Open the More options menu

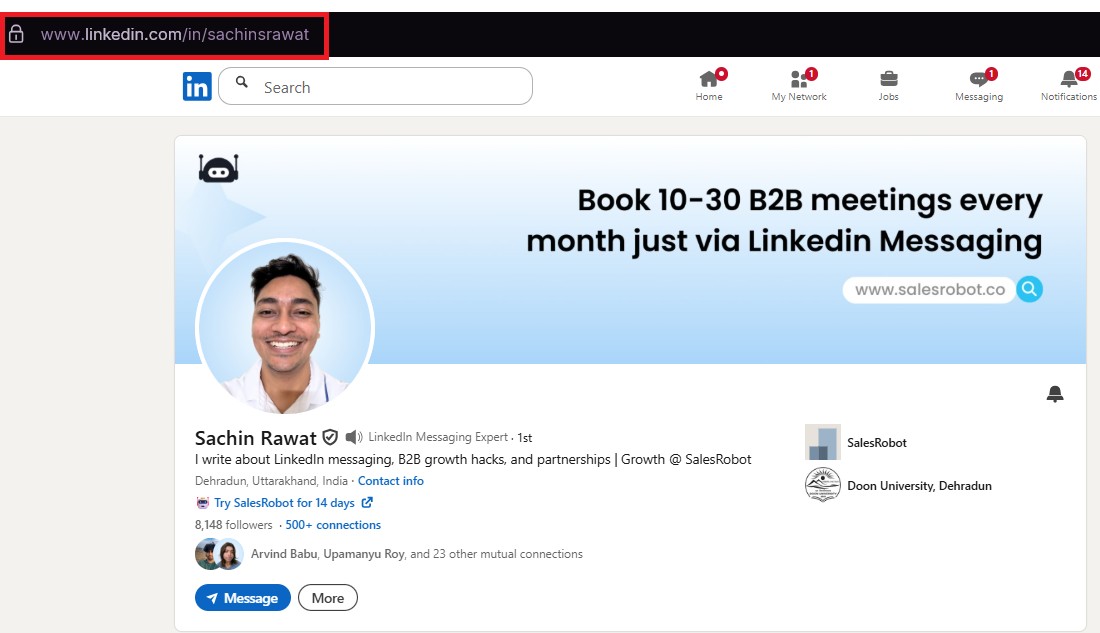coord(328,597)
